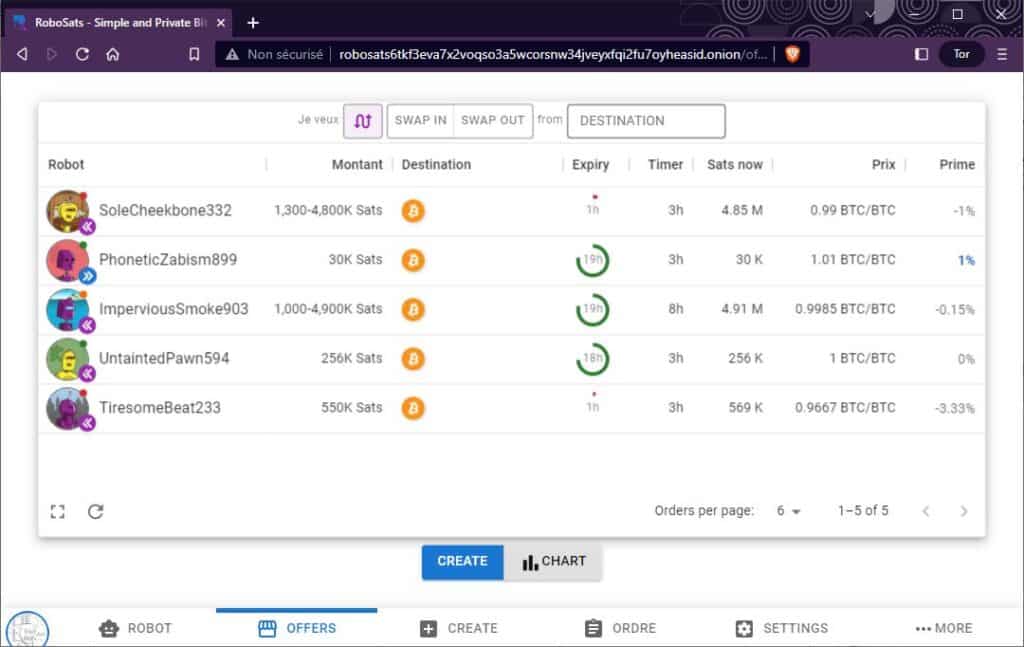The width and height of the screenshot is (1024, 647).
Task: Click the circular robot avatar in bottom-left corner
Action: [27, 630]
